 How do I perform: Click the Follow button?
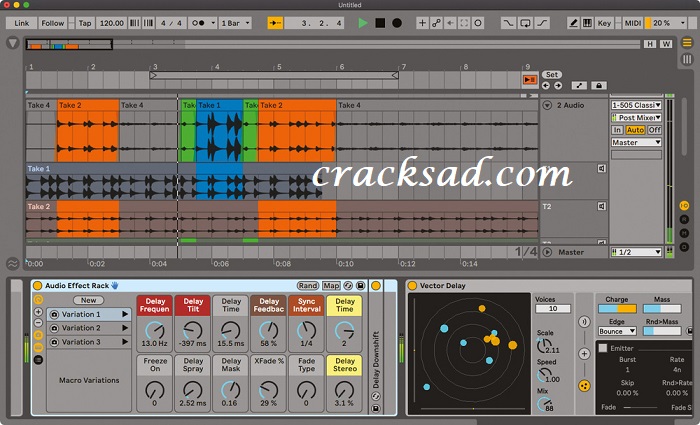tap(53, 23)
